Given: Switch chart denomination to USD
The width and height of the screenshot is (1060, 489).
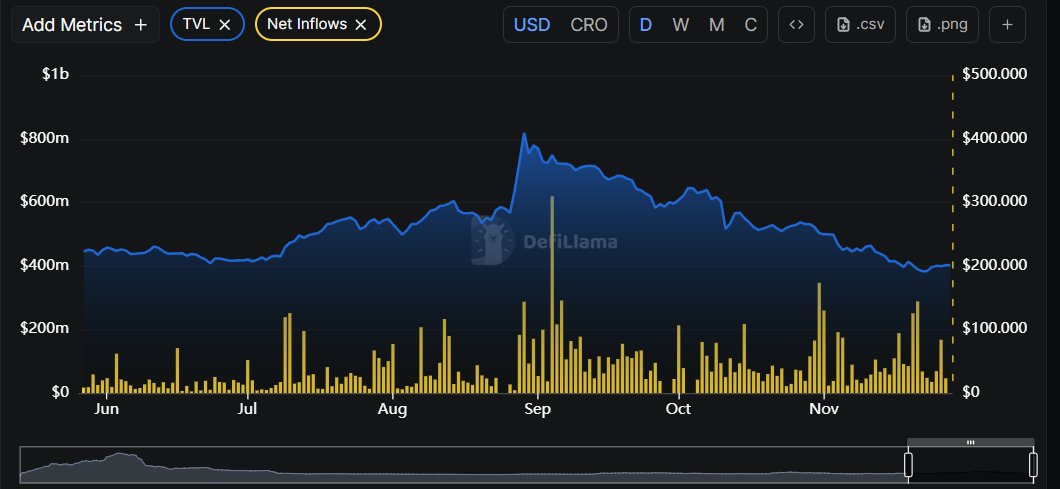Looking at the screenshot, I should click(x=532, y=25).
